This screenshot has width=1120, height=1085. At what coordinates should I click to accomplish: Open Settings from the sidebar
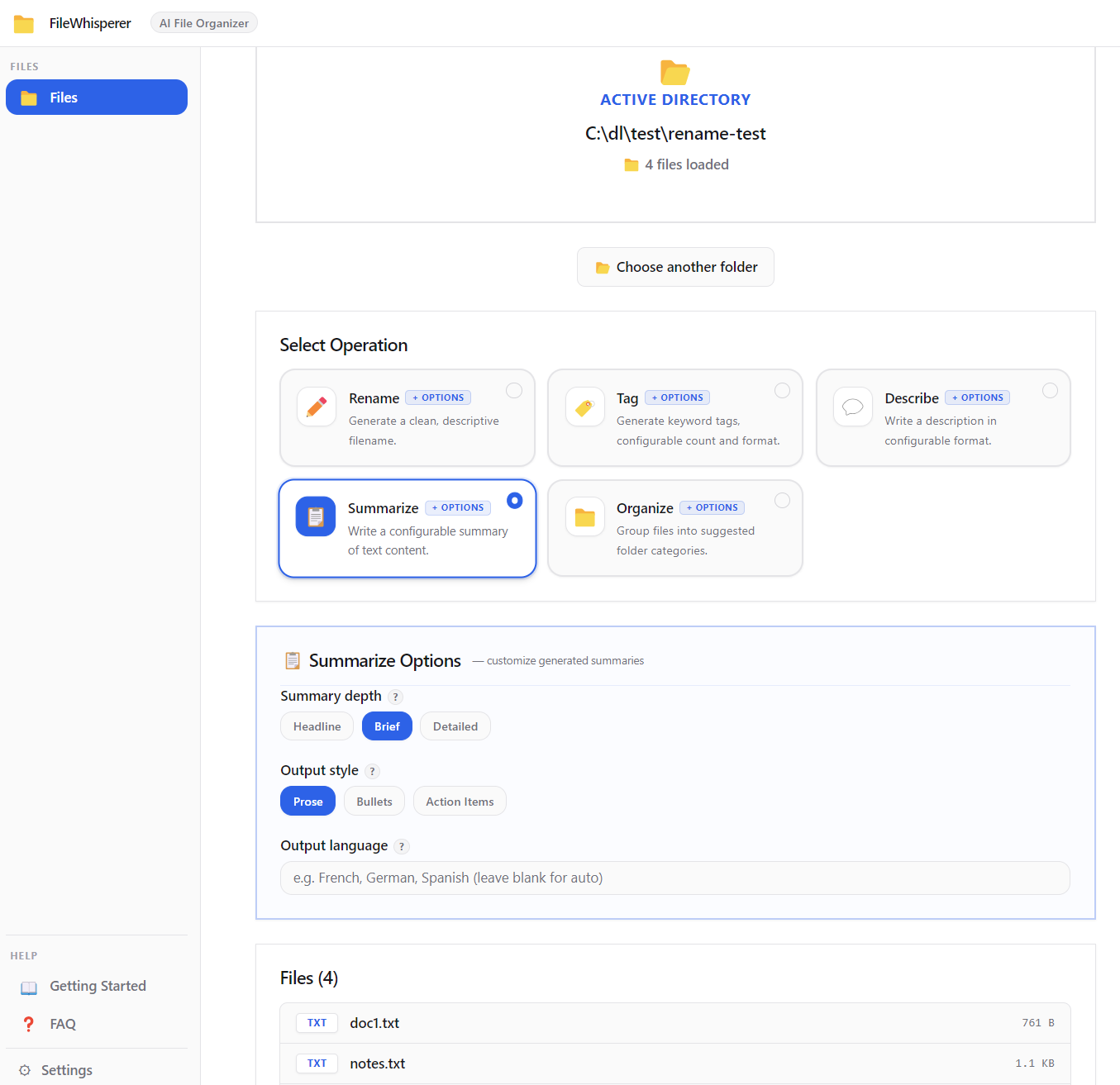pos(97,1070)
